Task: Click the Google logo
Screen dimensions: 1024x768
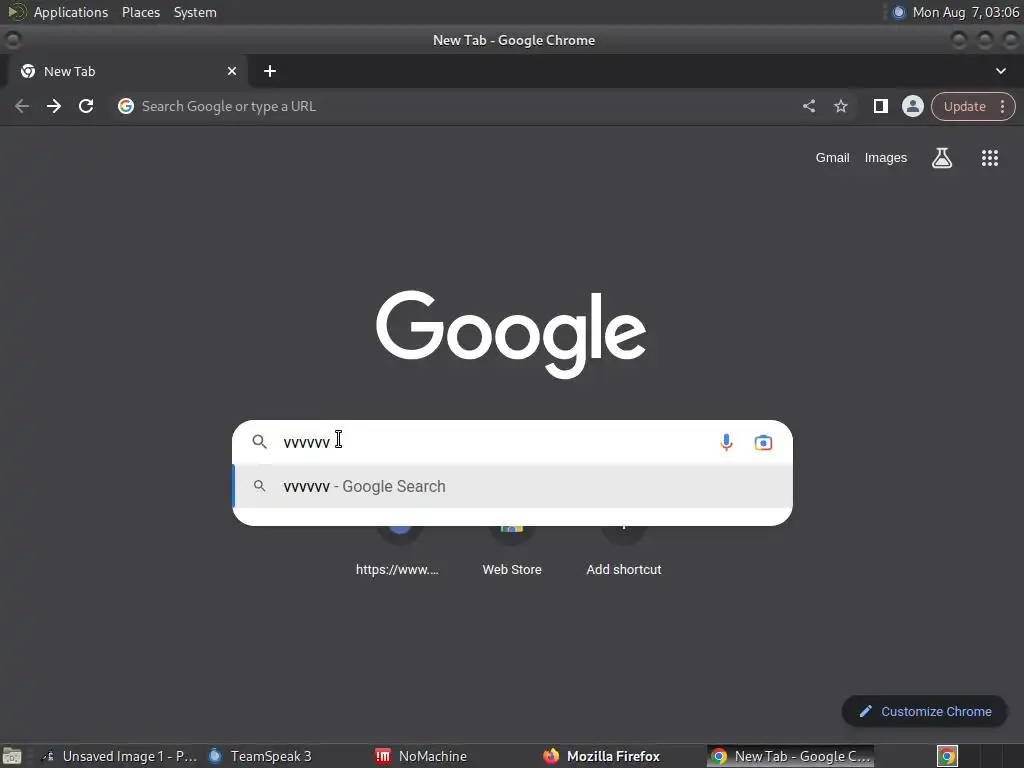Action: tap(511, 334)
